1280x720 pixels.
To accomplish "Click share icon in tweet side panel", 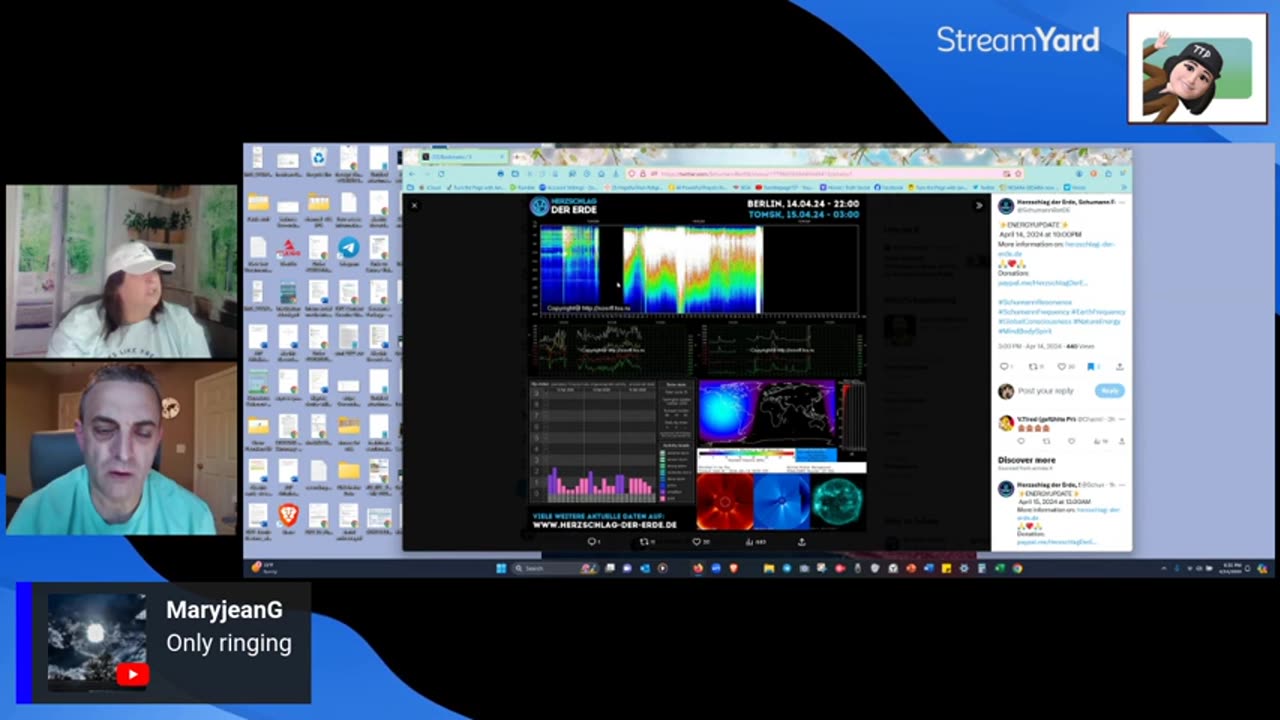I will tap(1119, 366).
